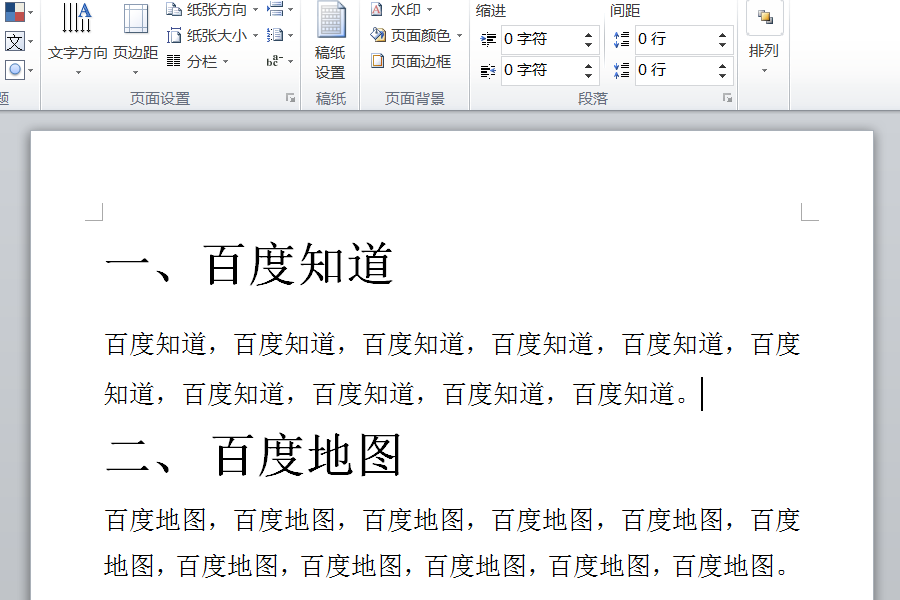Click the paper orientation (纸张方向) icon
This screenshot has height=600, width=900.
[174, 9]
